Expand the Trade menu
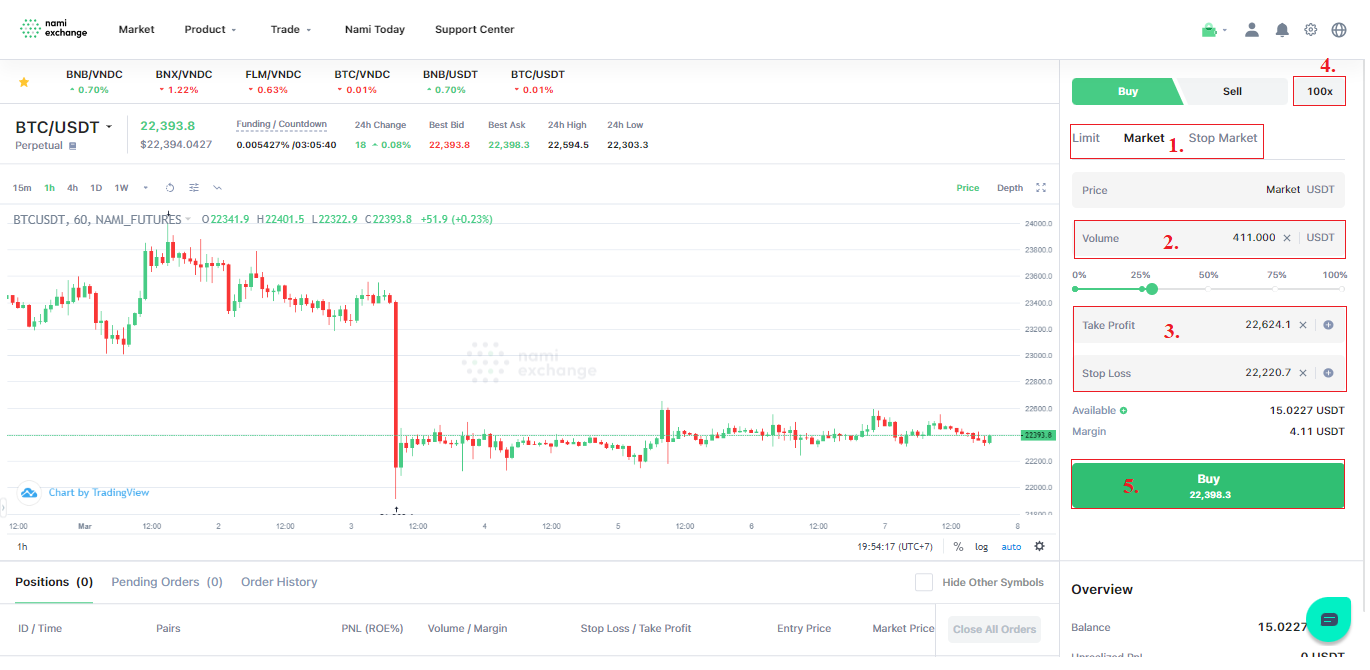The height and width of the screenshot is (670, 1370). click(x=291, y=30)
